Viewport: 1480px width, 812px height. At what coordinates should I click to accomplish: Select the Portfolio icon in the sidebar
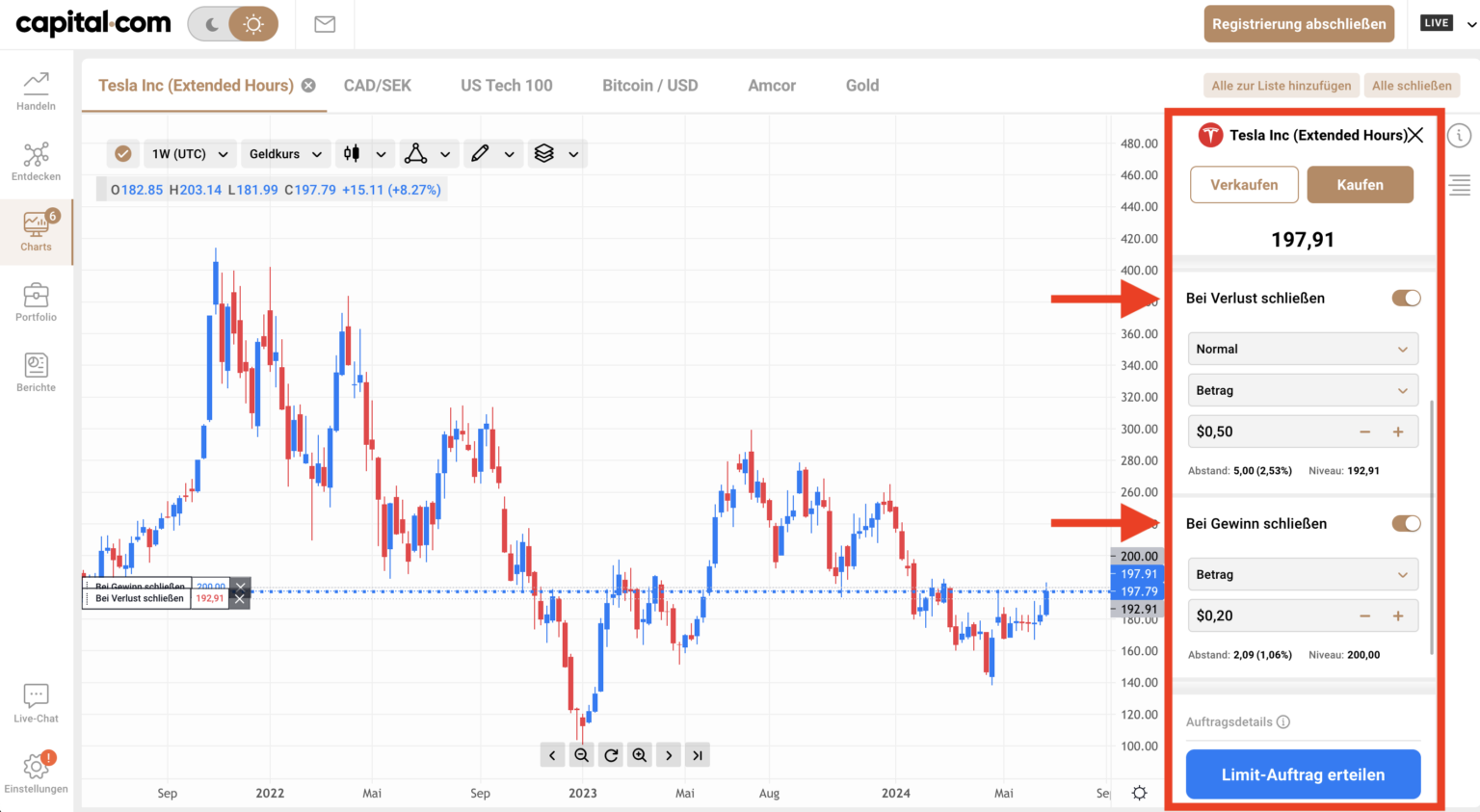(x=36, y=301)
